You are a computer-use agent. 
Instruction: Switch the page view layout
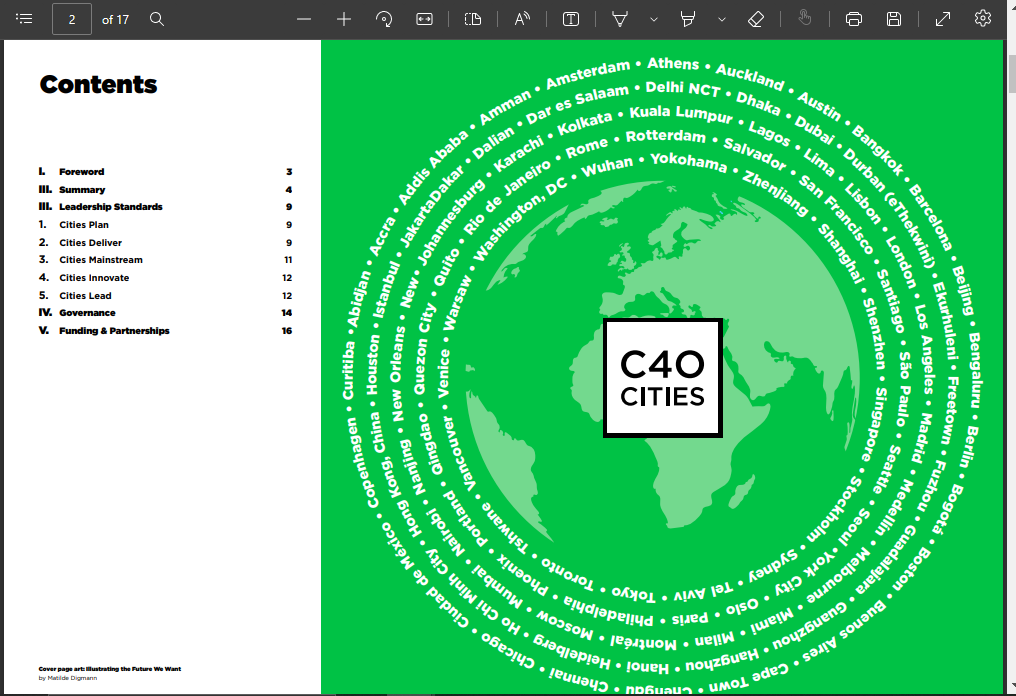473,19
